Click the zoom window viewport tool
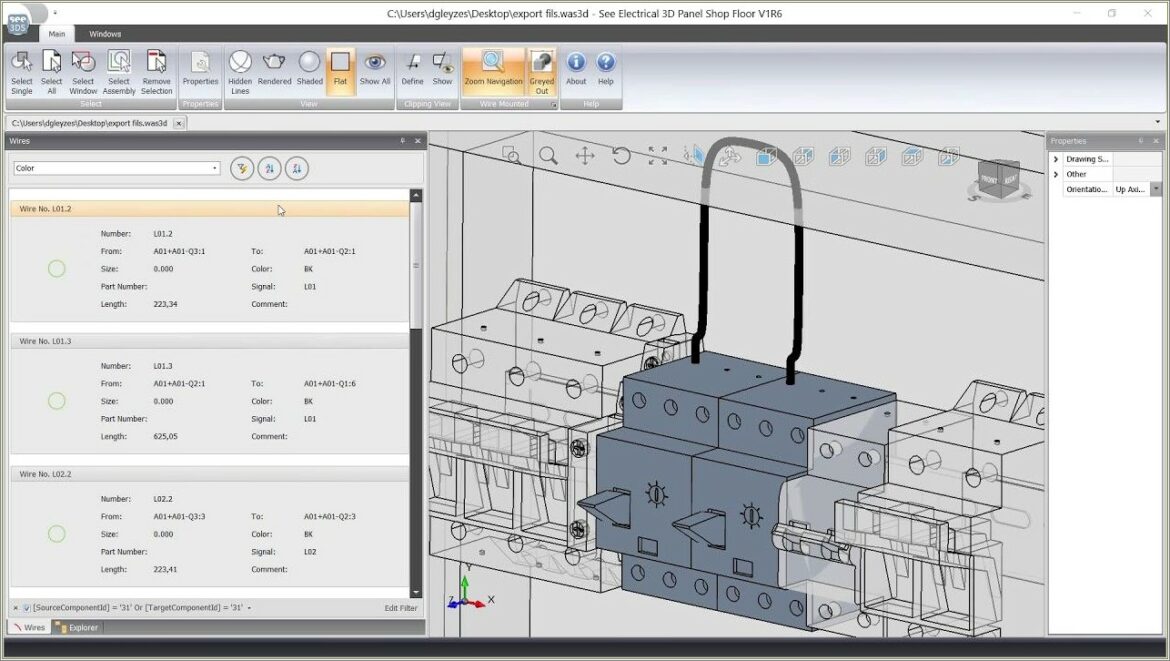This screenshot has width=1170, height=661. (511, 155)
